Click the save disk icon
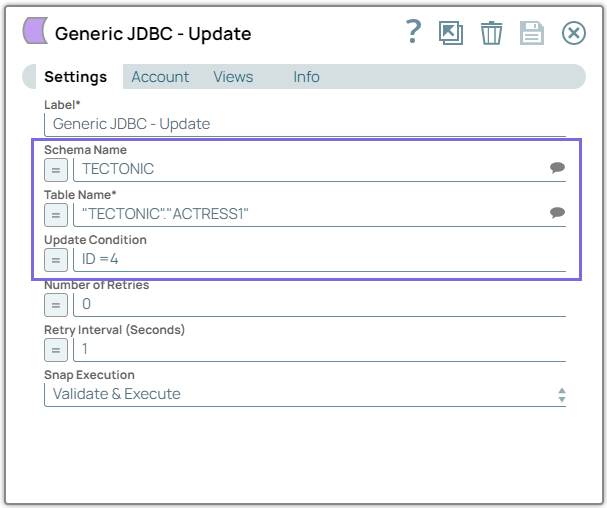Image resolution: width=607 pixels, height=508 pixels. 532,33
